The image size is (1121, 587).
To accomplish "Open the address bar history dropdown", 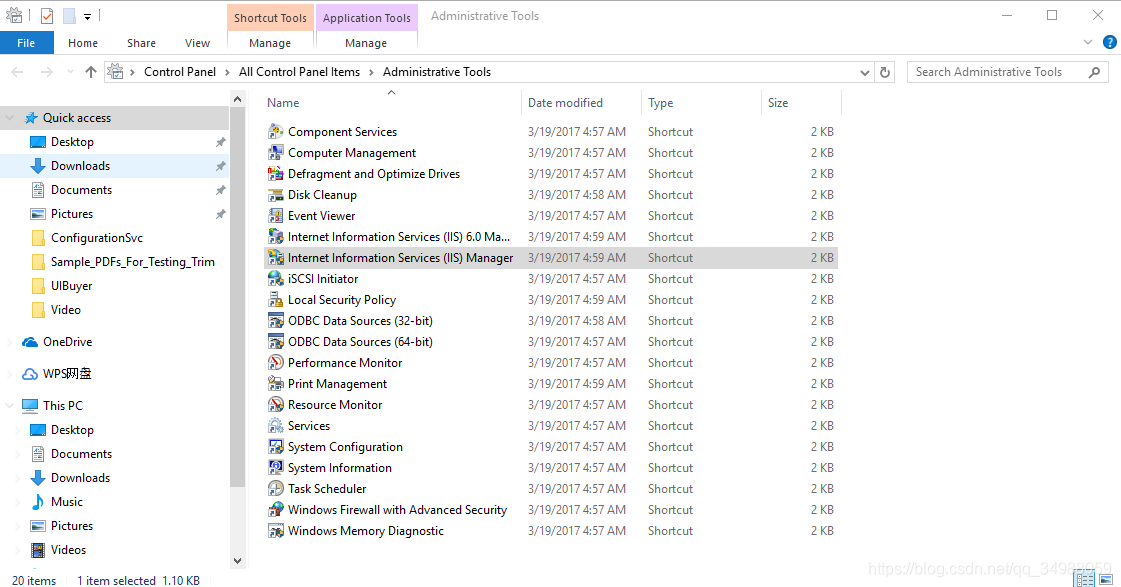I will (x=864, y=72).
